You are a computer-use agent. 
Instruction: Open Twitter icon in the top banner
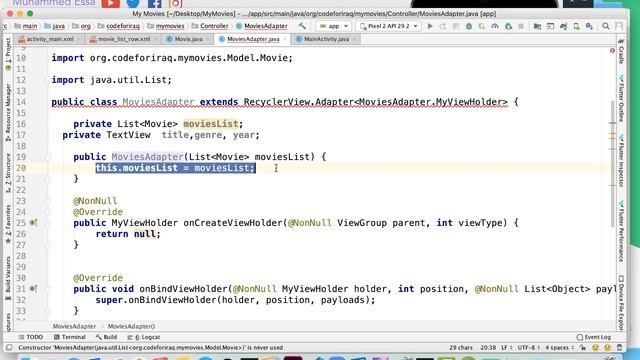(133, 4)
